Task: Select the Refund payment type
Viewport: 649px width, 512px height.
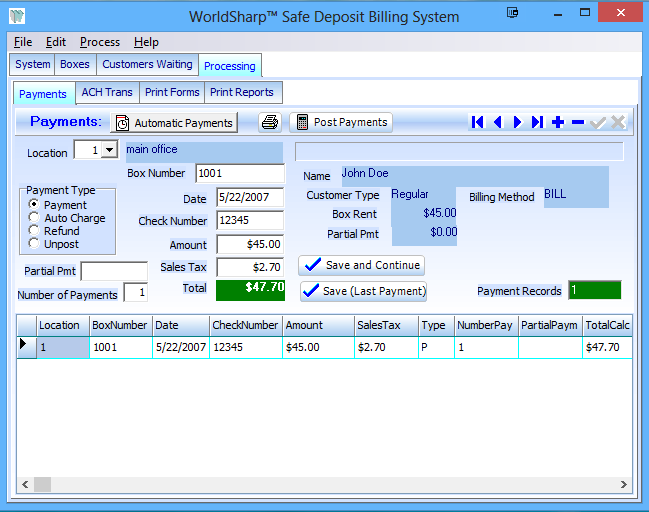Action: pos(34,231)
